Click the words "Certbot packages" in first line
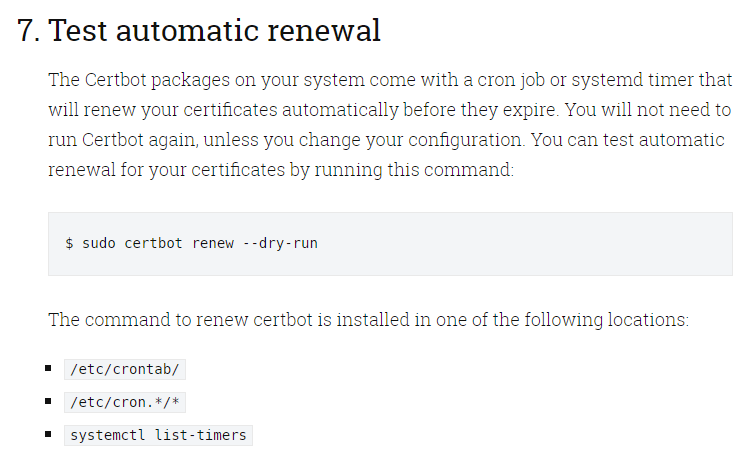Viewport: 752px width, 463px height. [157, 80]
